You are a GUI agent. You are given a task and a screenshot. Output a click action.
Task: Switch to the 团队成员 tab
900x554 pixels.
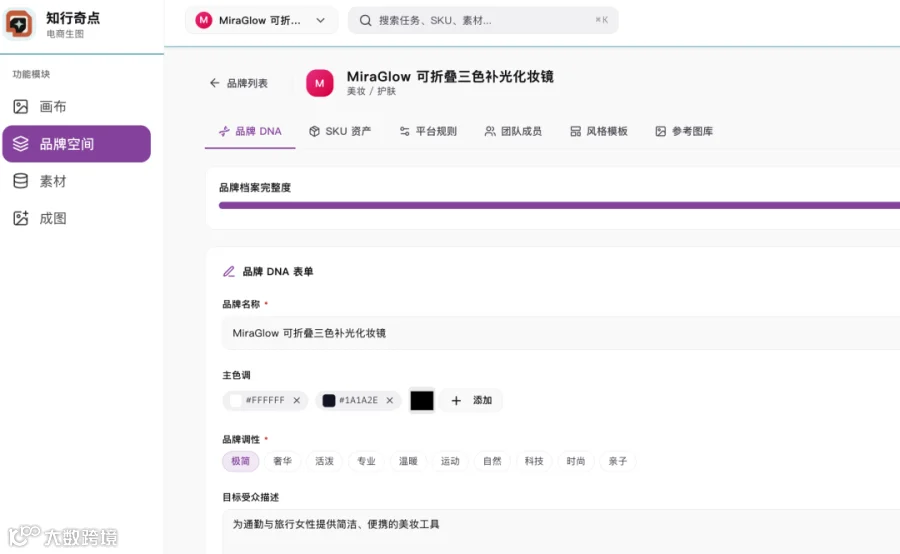(x=513, y=131)
